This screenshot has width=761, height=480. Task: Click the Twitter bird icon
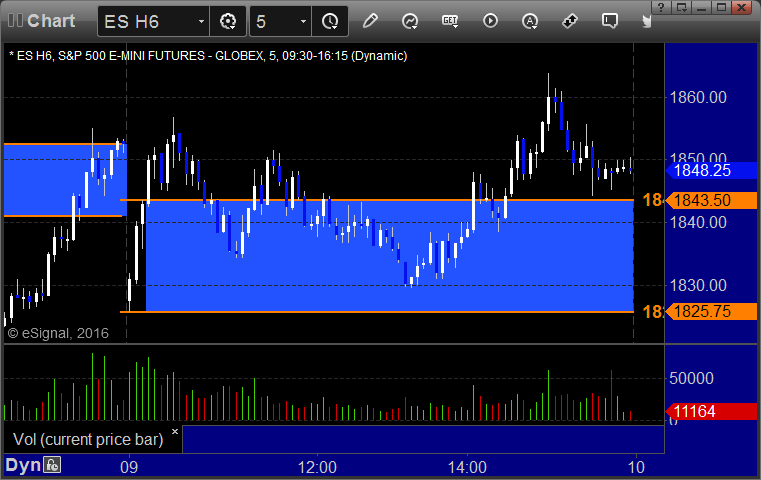tap(646, 21)
